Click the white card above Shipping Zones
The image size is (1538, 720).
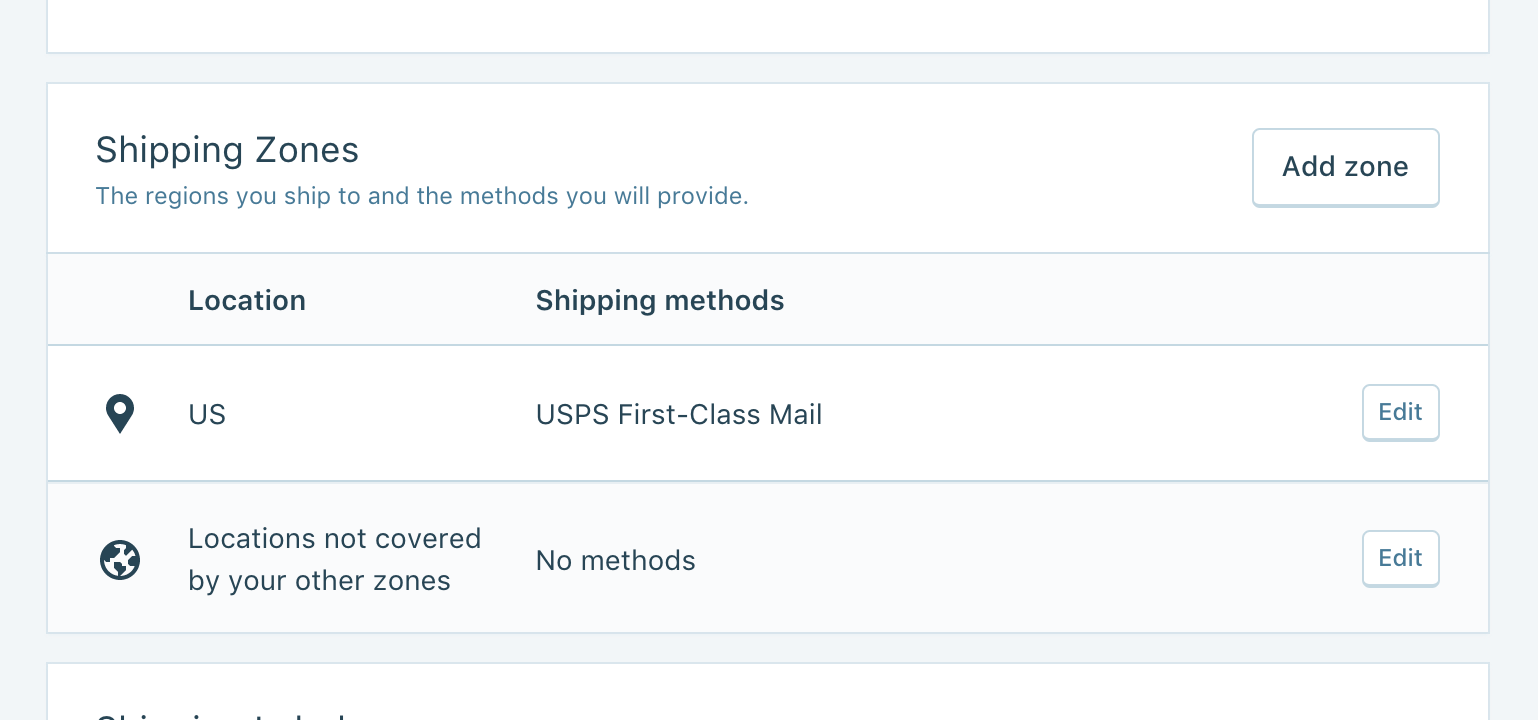(x=768, y=25)
